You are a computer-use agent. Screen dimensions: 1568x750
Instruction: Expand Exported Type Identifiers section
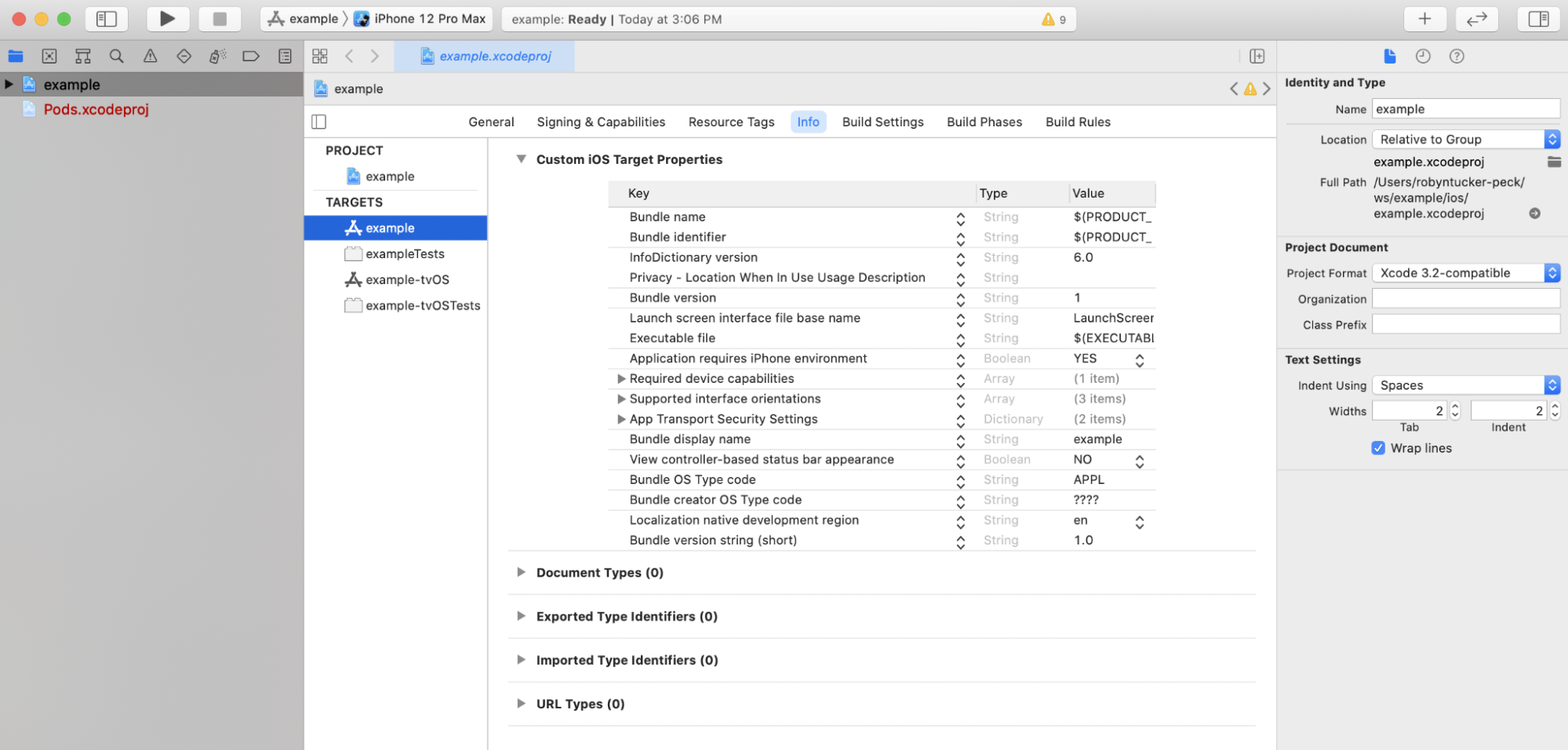(x=521, y=617)
